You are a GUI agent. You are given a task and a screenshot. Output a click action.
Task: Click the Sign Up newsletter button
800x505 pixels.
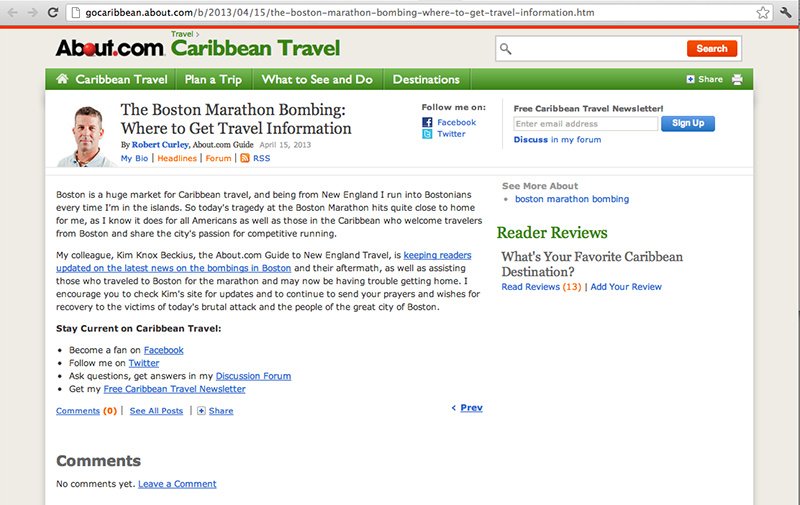coord(688,123)
